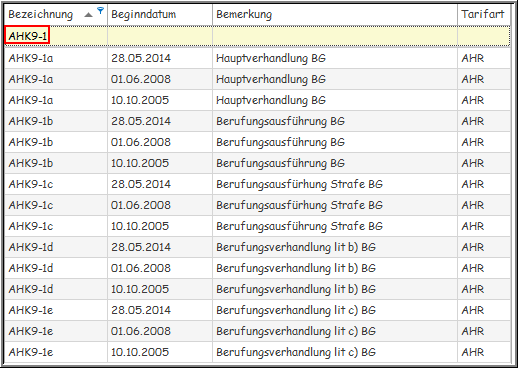Click the Tarifart filter row cell
The height and width of the screenshot is (368, 518).
(x=484, y=36)
